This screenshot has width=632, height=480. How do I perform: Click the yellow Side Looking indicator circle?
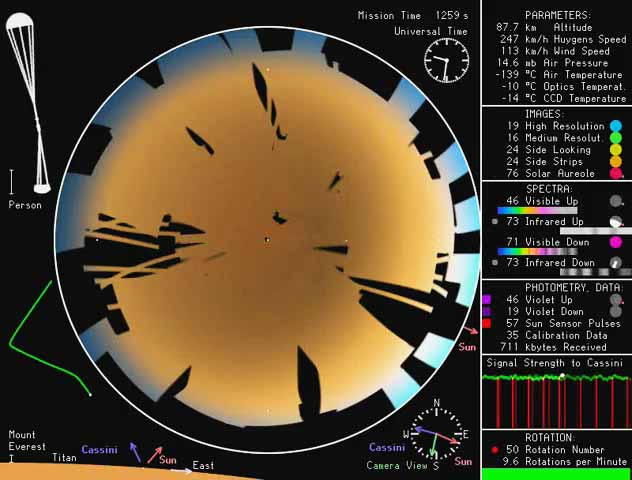pos(615,150)
